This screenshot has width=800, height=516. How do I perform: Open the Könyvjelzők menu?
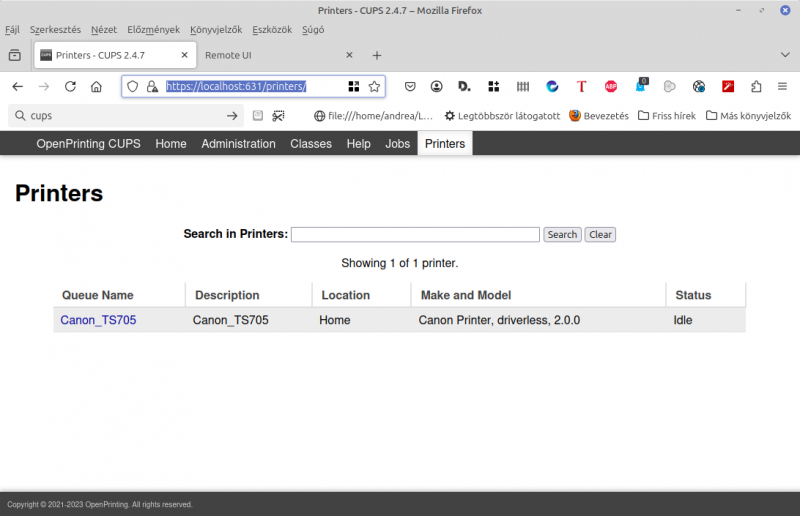217,30
